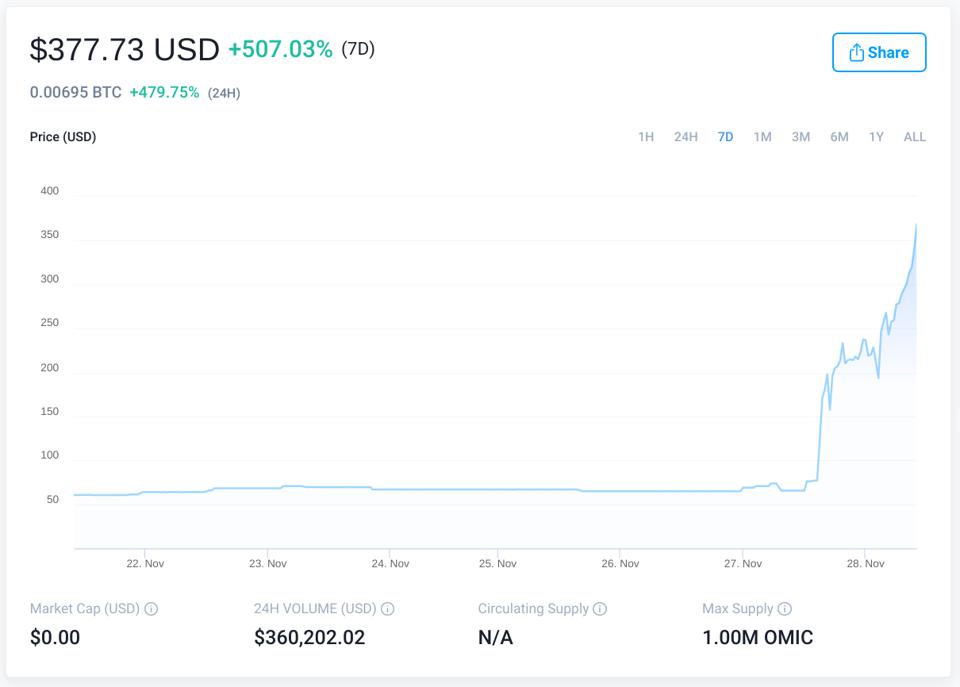Click the Share button

879,53
